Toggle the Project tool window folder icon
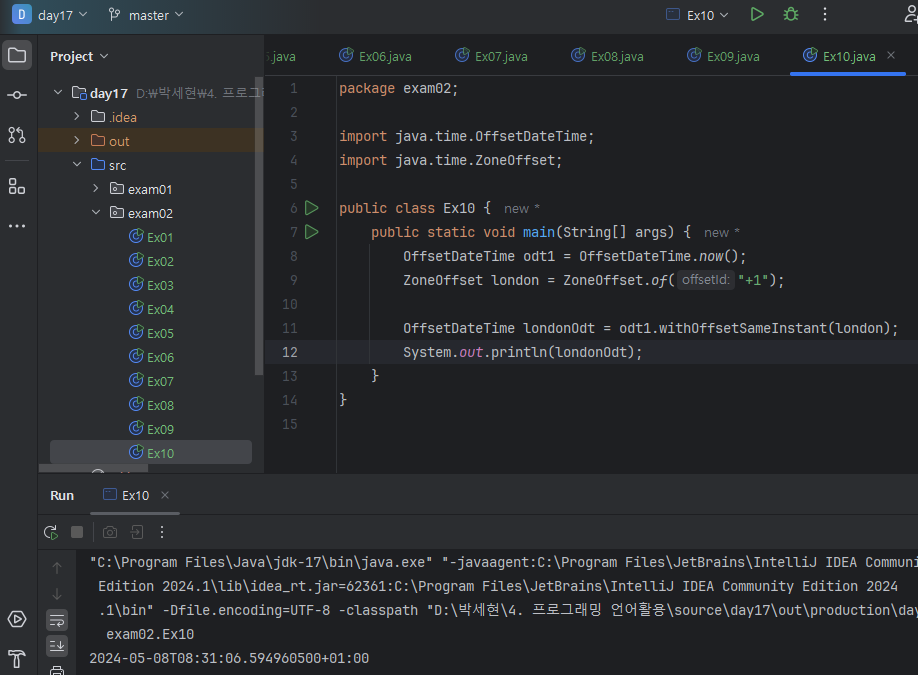Image resolution: width=918 pixels, height=675 pixels. tap(17, 55)
